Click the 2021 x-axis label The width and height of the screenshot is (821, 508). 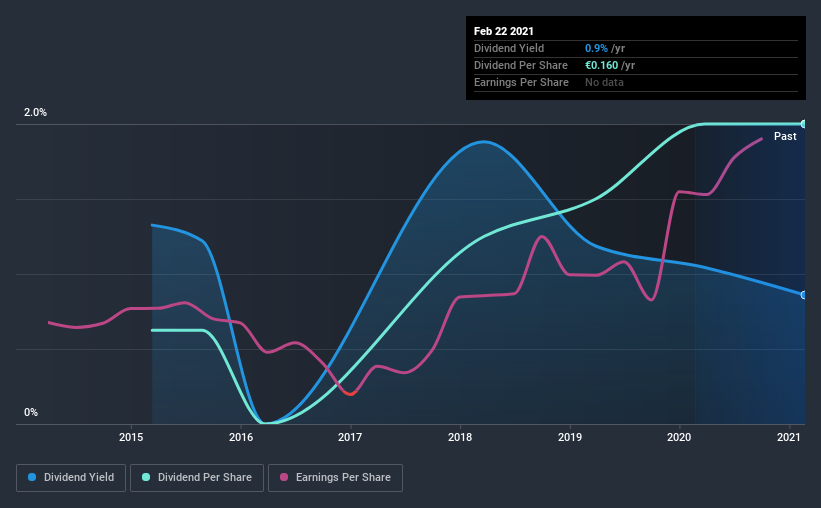point(789,437)
